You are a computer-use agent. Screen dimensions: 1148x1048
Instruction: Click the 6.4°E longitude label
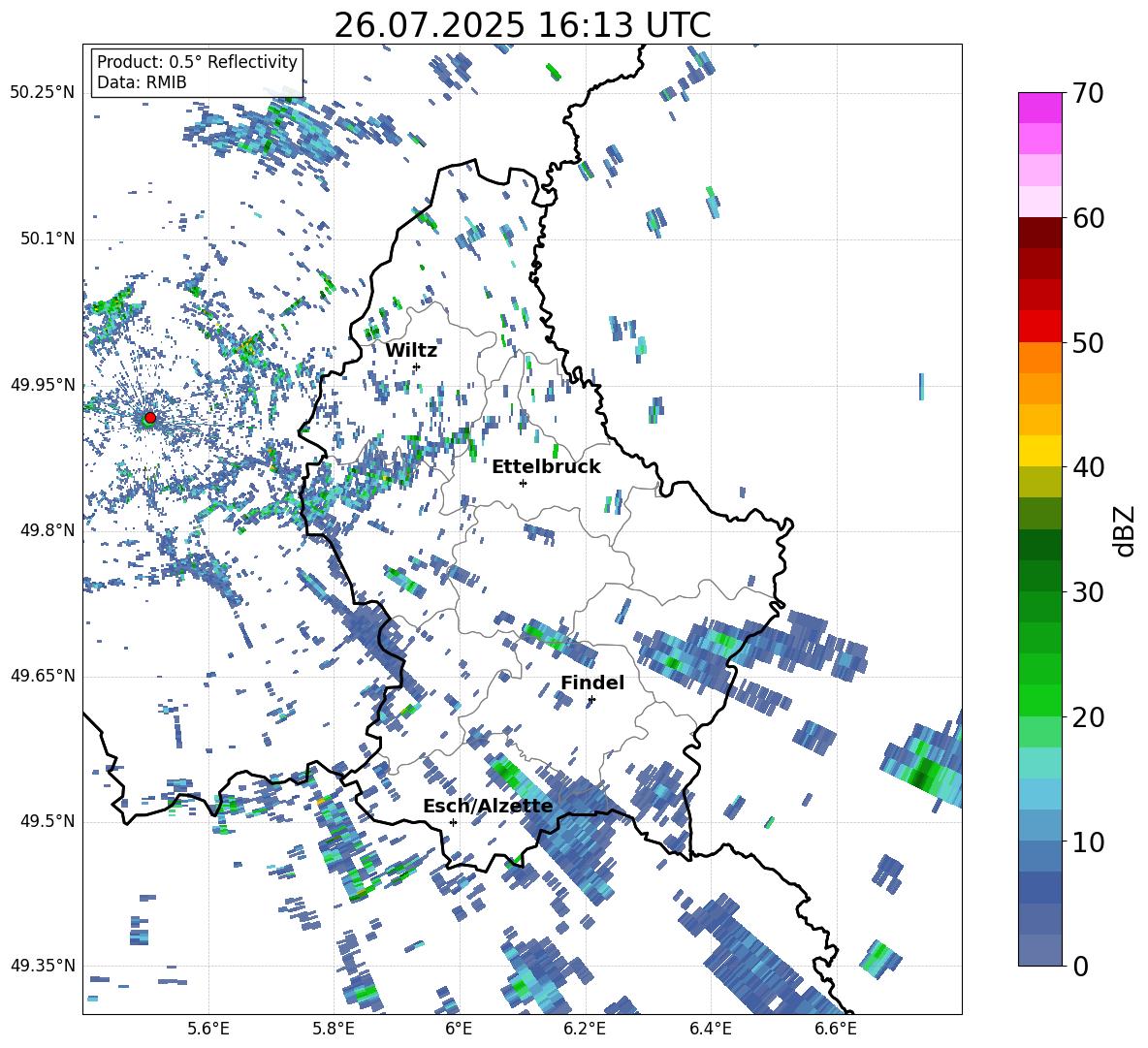point(710,1029)
